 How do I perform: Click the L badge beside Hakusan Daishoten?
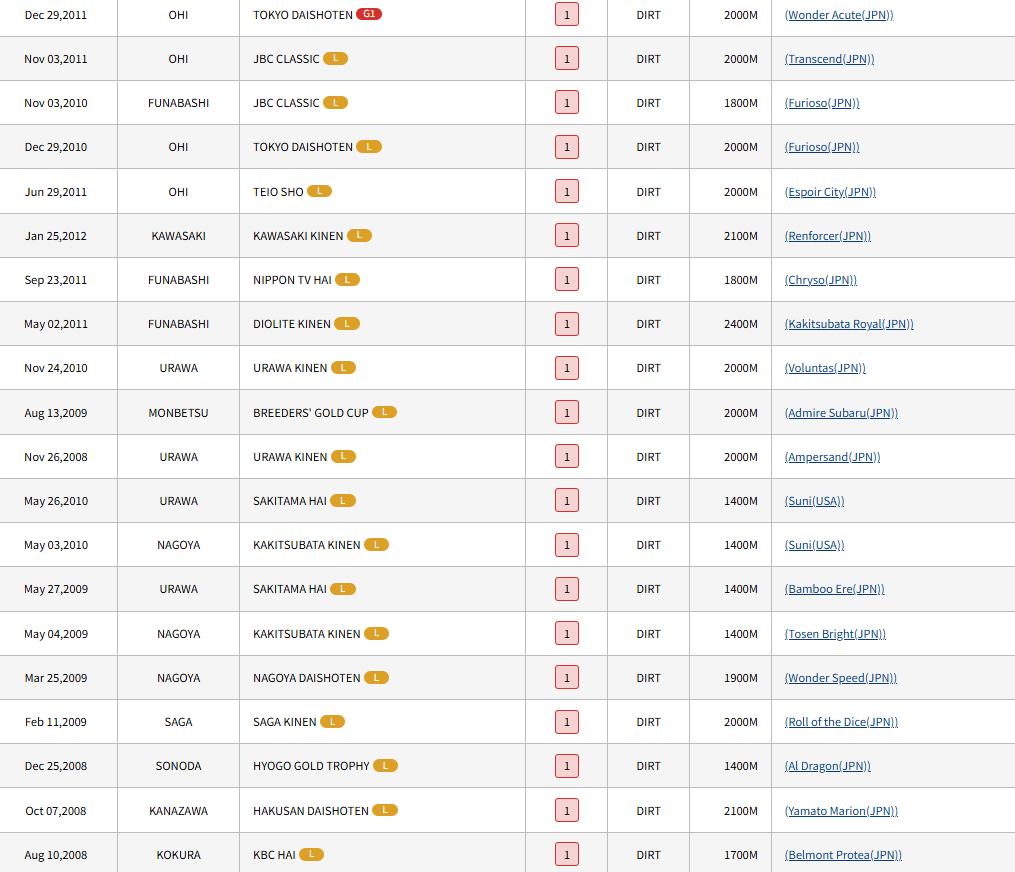(385, 810)
